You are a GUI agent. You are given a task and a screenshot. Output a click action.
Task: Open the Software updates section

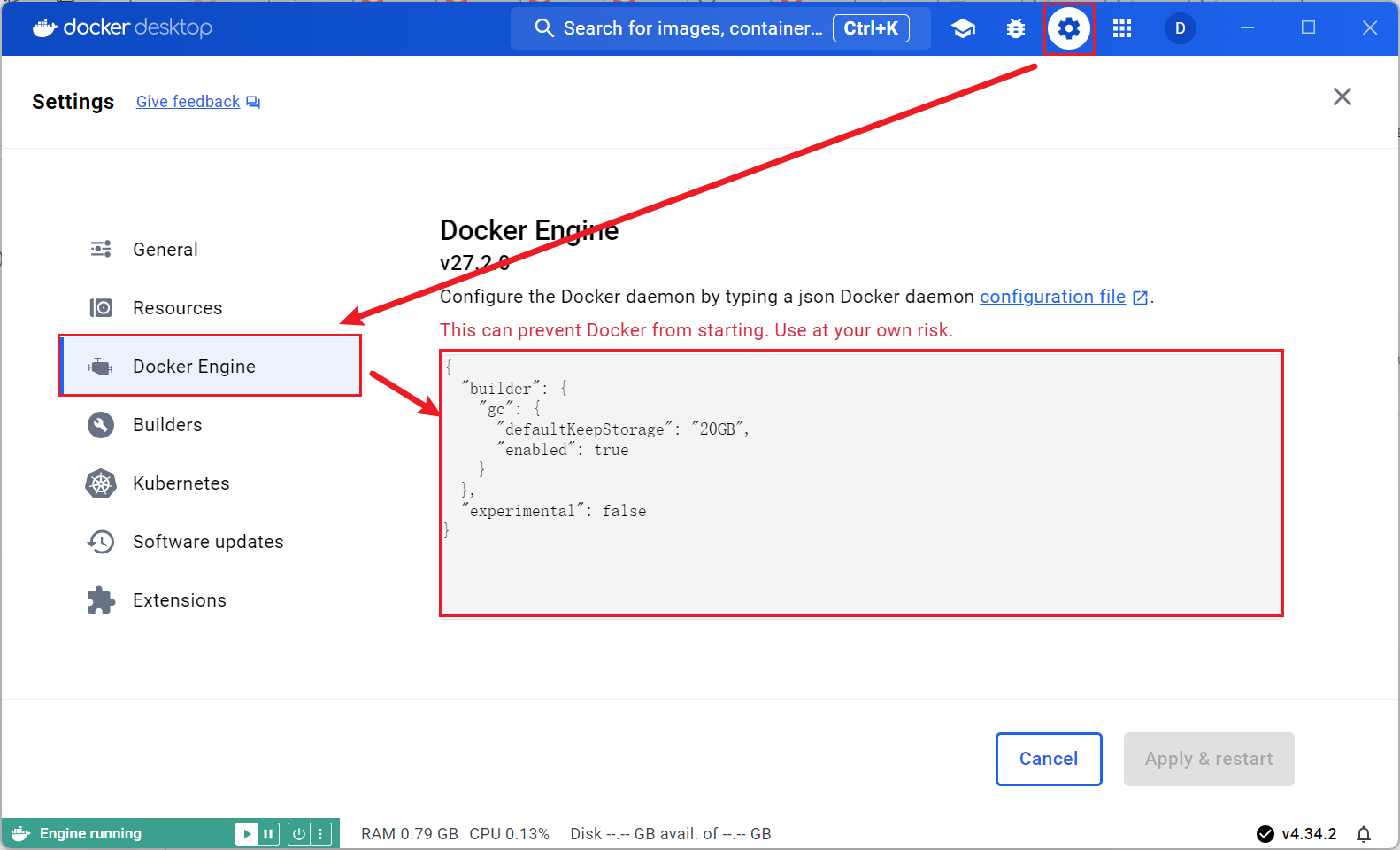click(x=210, y=542)
